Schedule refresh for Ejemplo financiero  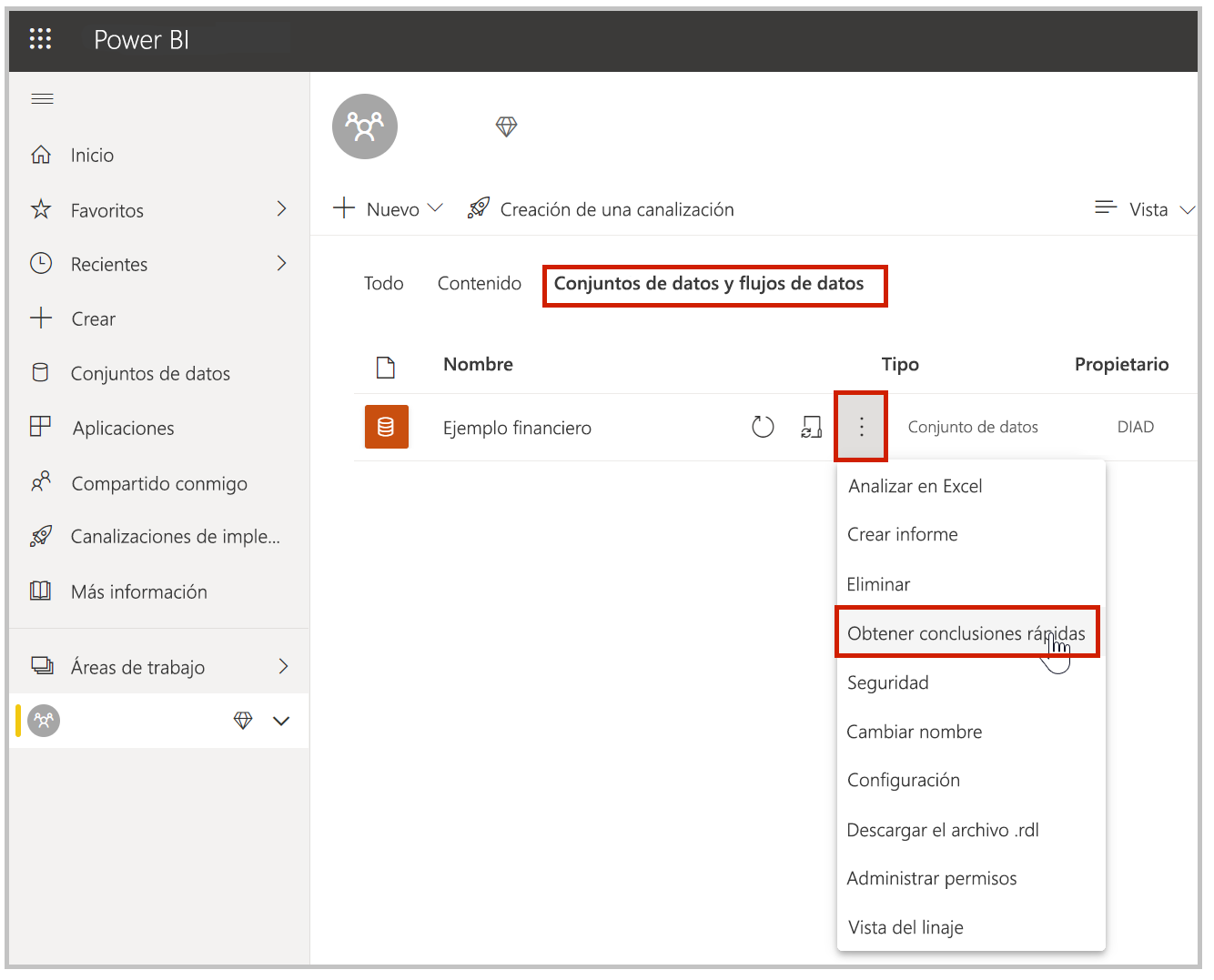click(812, 427)
